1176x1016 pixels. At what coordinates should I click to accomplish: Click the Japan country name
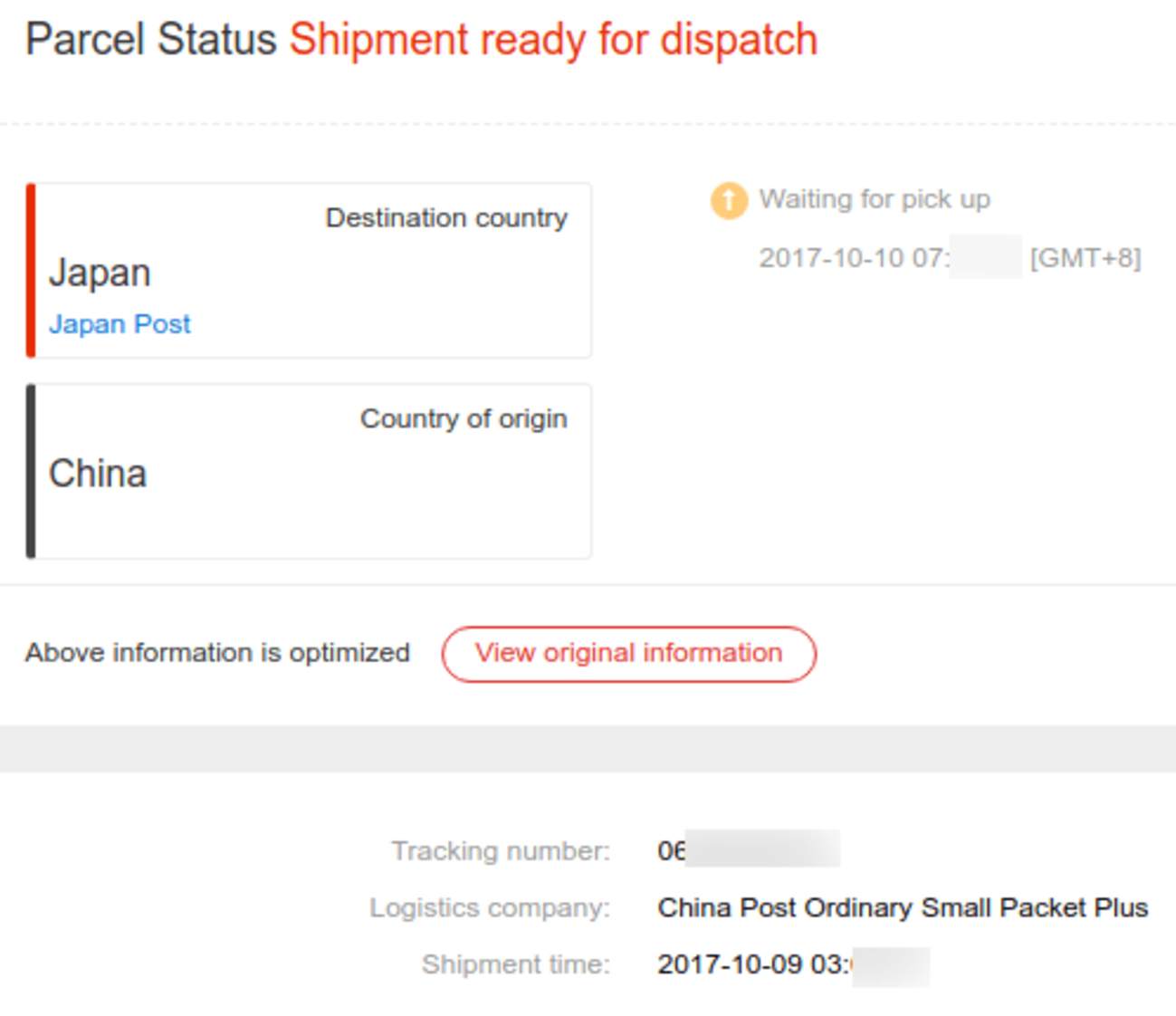100,273
